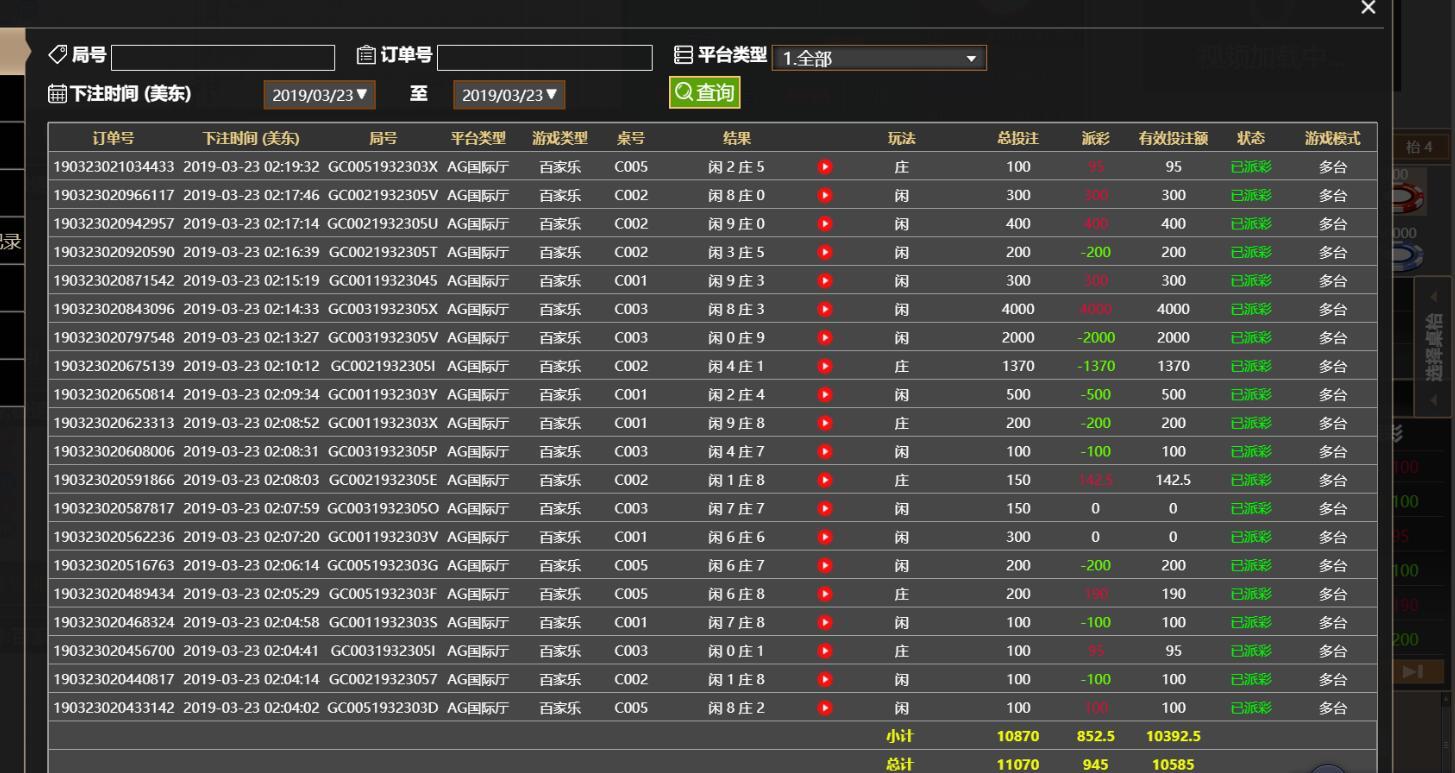Play video replay for order 190323020608006

click(x=824, y=452)
